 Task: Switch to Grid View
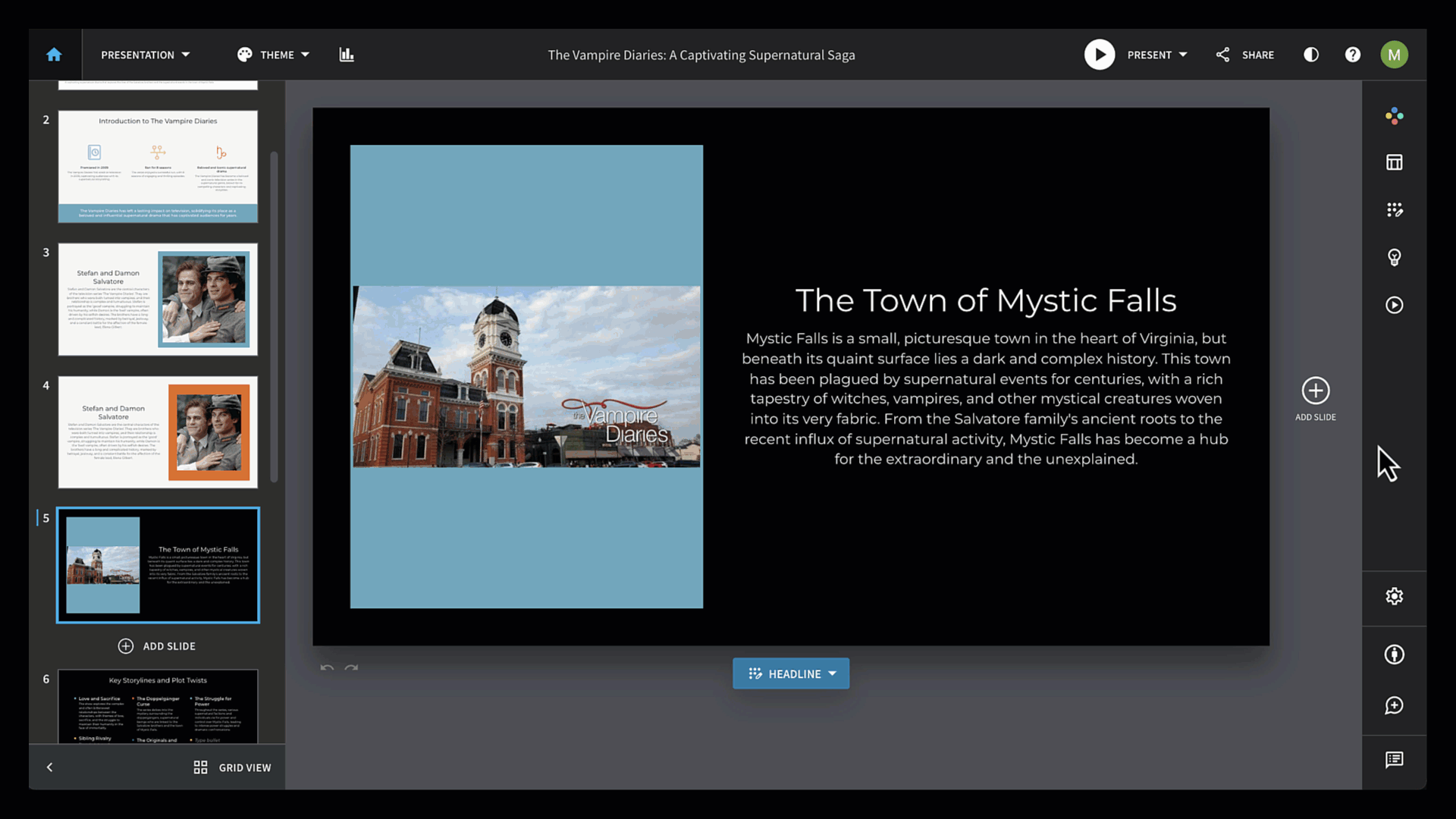coord(232,767)
